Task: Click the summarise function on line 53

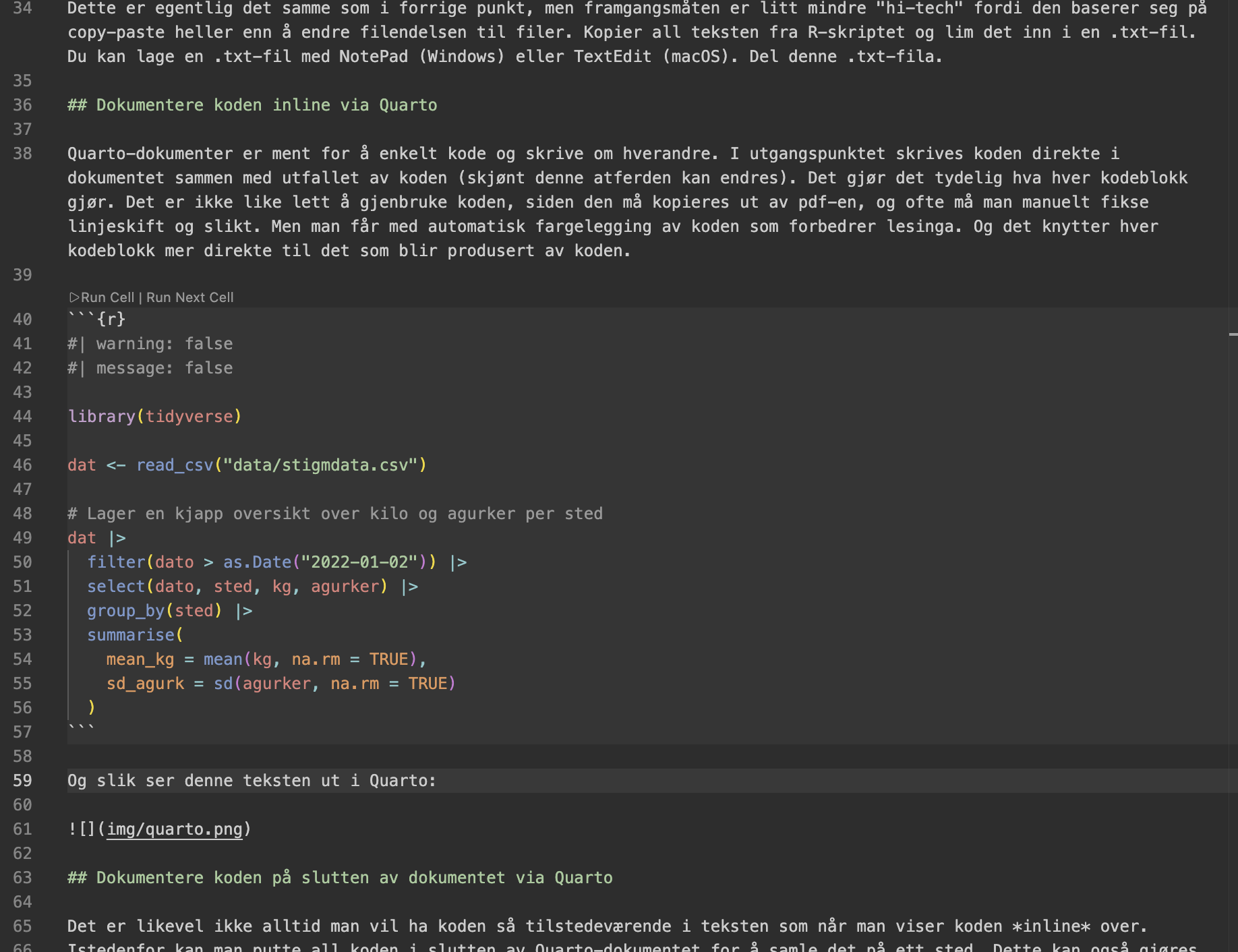Action: pyautogui.click(x=130, y=635)
